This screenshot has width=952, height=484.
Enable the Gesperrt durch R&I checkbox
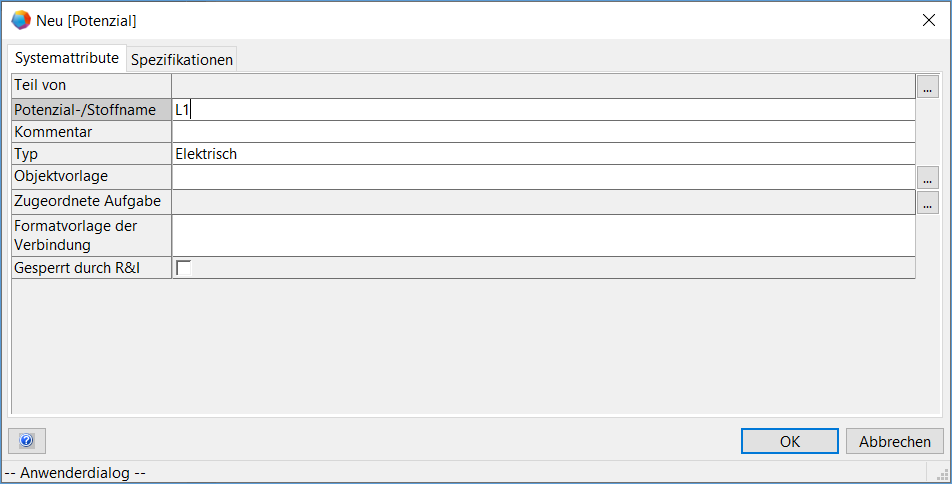pyautogui.click(x=184, y=267)
